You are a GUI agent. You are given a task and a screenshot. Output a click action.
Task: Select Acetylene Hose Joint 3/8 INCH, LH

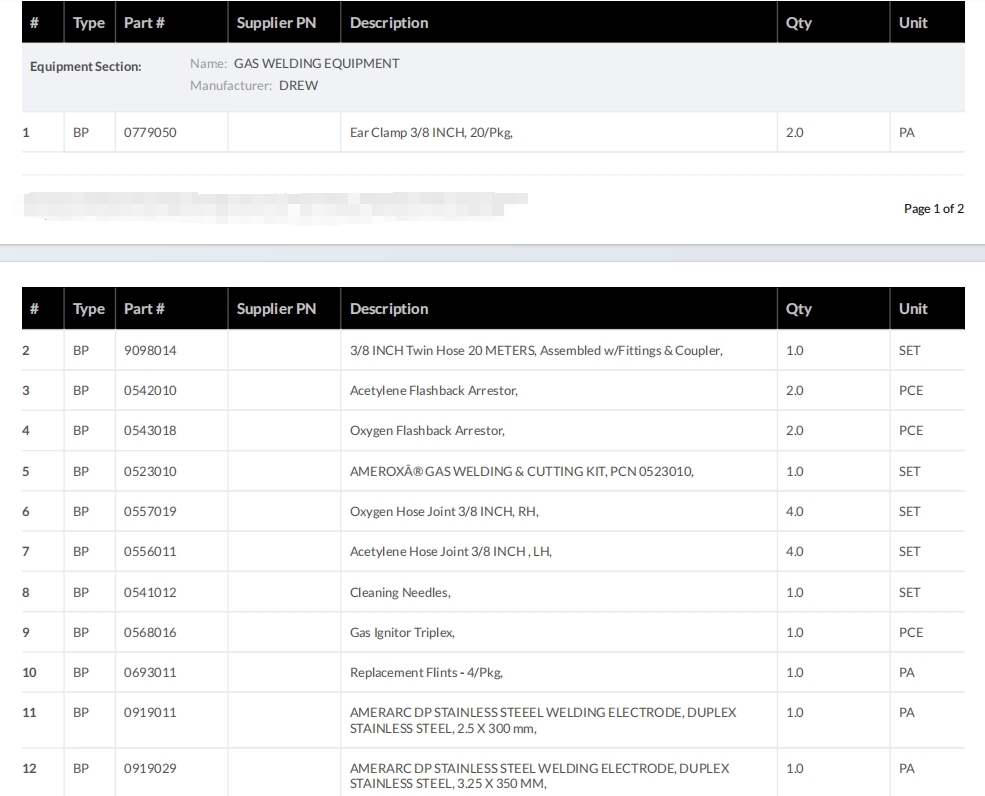tap(450, 552)
